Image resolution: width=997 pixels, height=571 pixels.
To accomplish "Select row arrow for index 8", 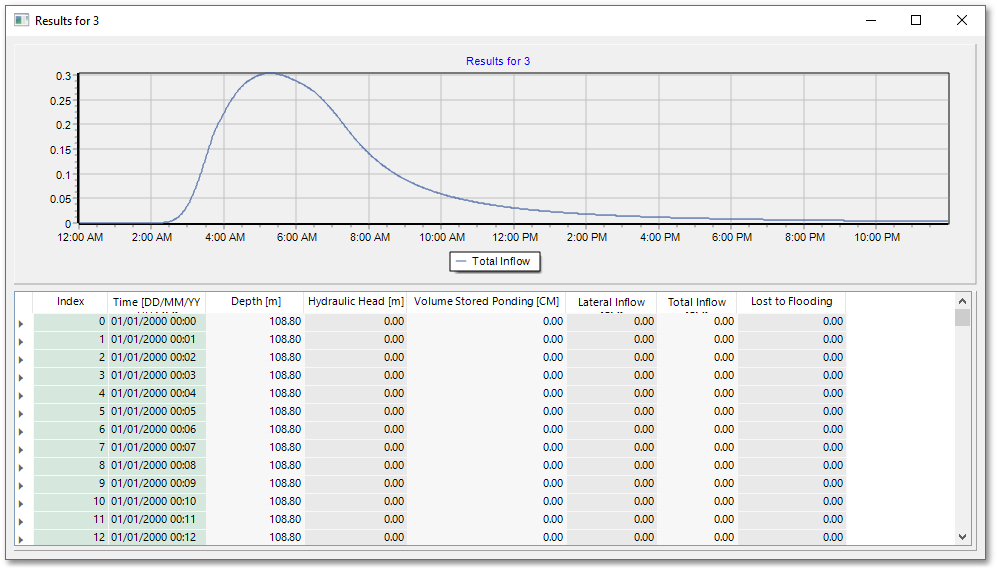I will tap(21, 467).
